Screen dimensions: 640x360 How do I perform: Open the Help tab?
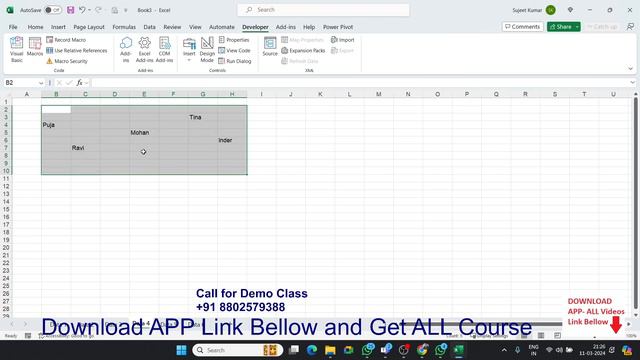pyautogui.click(x=309, y=27)
